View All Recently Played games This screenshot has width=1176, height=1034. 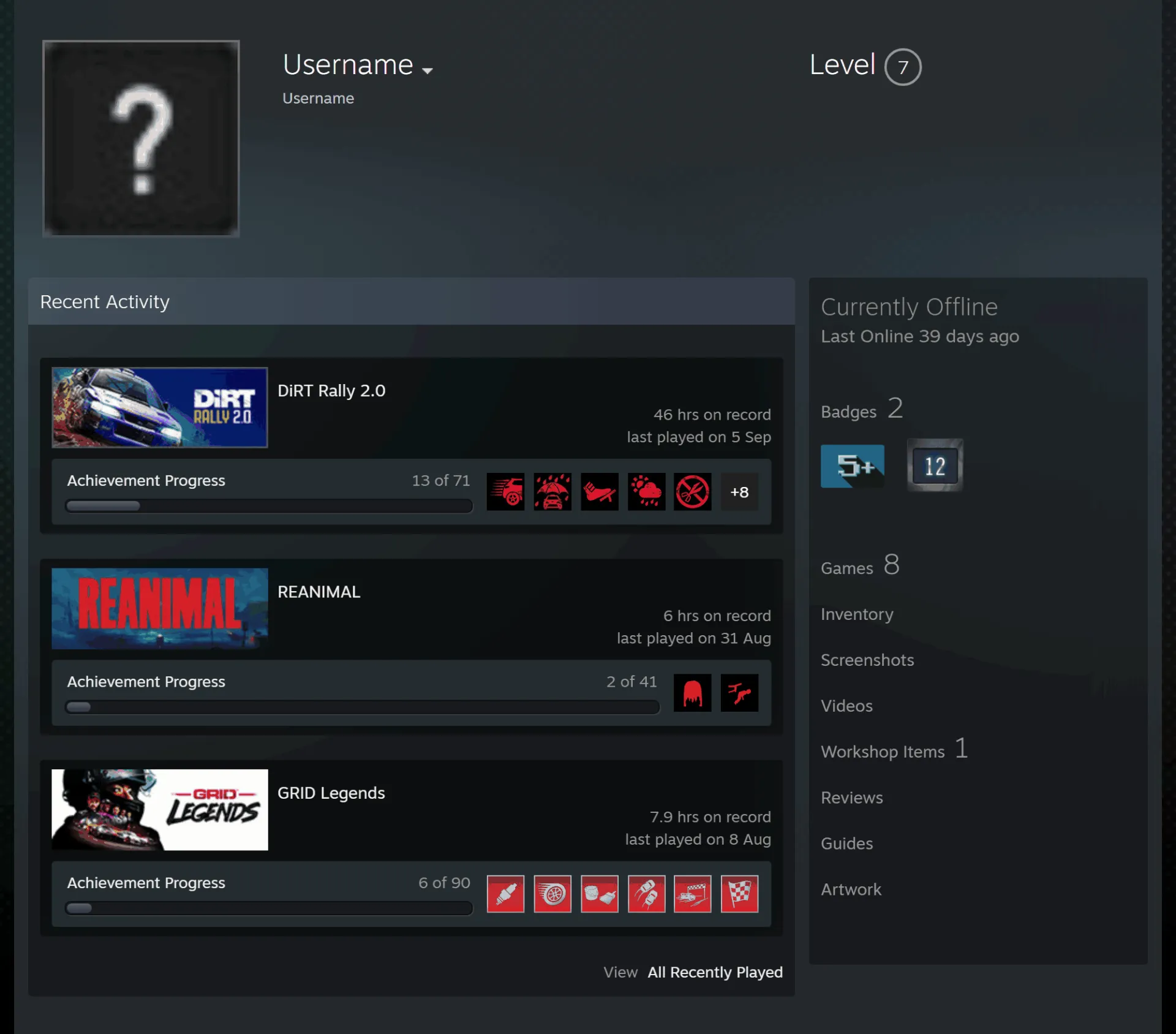pyautogui.click(x=715, y=972)
